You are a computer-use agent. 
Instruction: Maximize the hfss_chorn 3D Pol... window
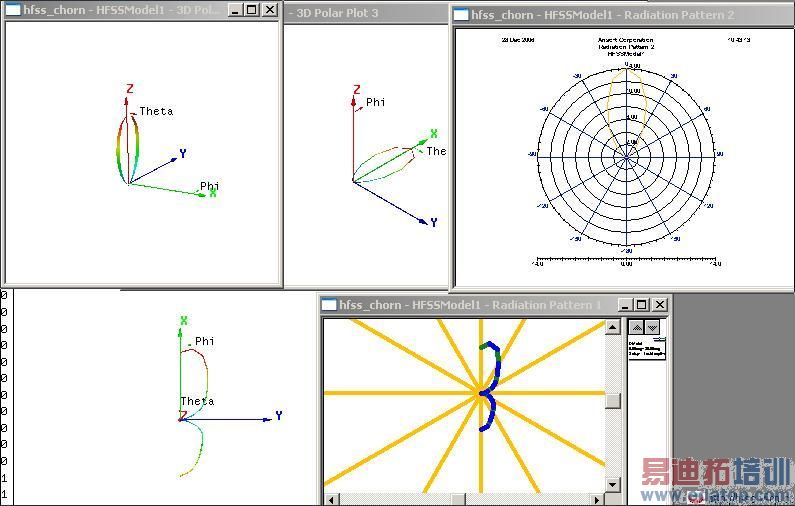coord(252,10)
